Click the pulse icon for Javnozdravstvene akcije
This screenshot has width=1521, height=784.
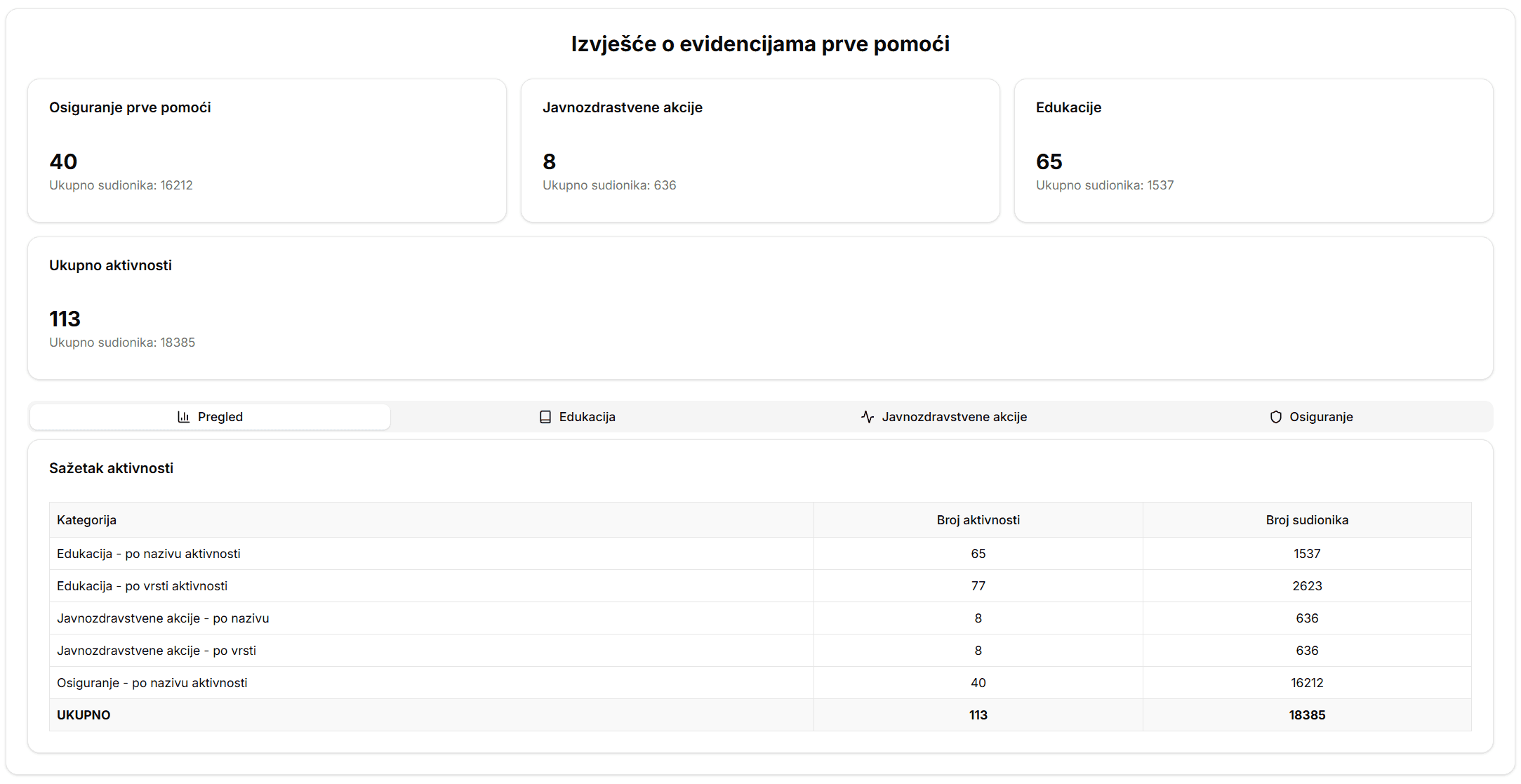868,417
